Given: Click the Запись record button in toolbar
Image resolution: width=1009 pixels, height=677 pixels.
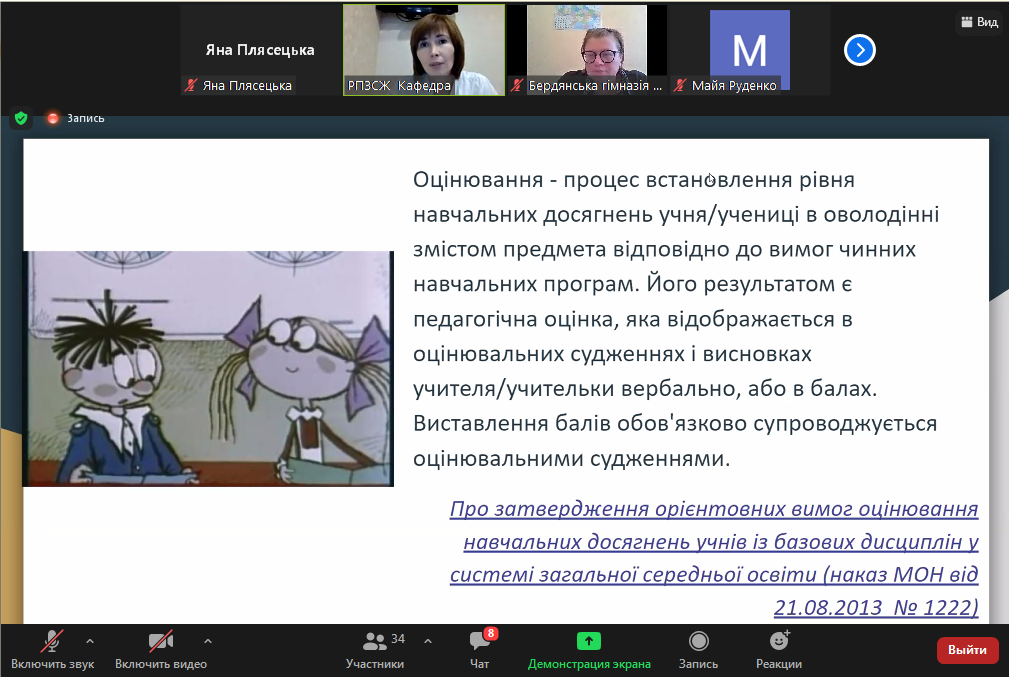Looking at the screenshot, I should (x=698, y=650).
